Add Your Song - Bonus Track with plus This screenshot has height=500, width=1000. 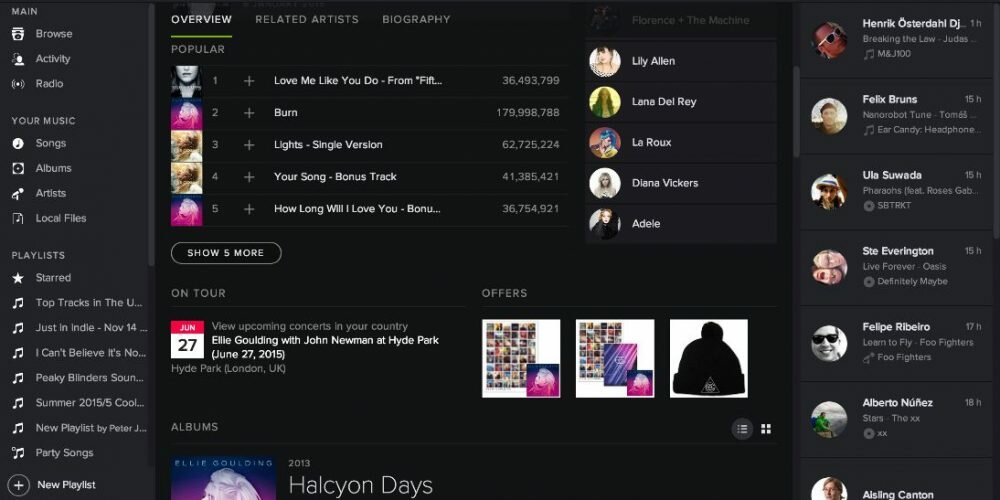tap(249, 177)
